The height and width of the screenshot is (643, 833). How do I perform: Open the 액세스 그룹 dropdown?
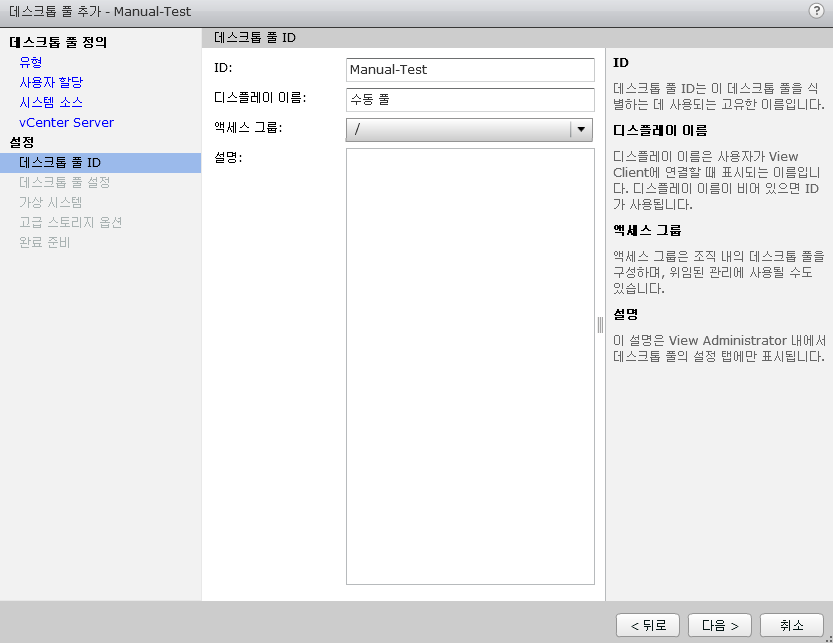point(469,129)
